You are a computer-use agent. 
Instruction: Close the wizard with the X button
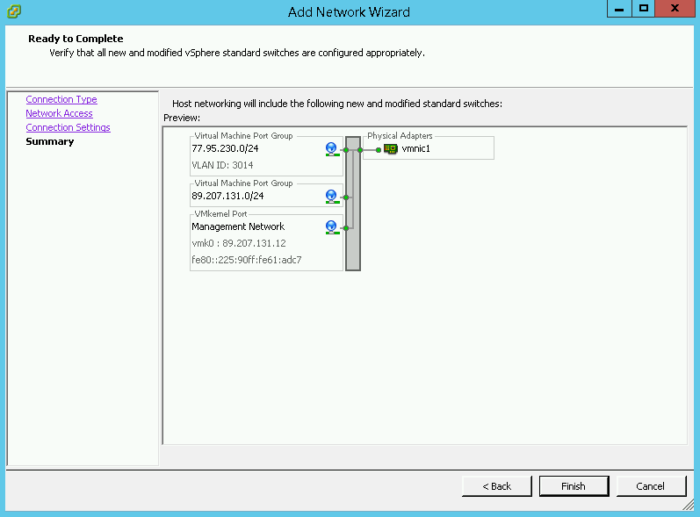(x=675, y=9)
